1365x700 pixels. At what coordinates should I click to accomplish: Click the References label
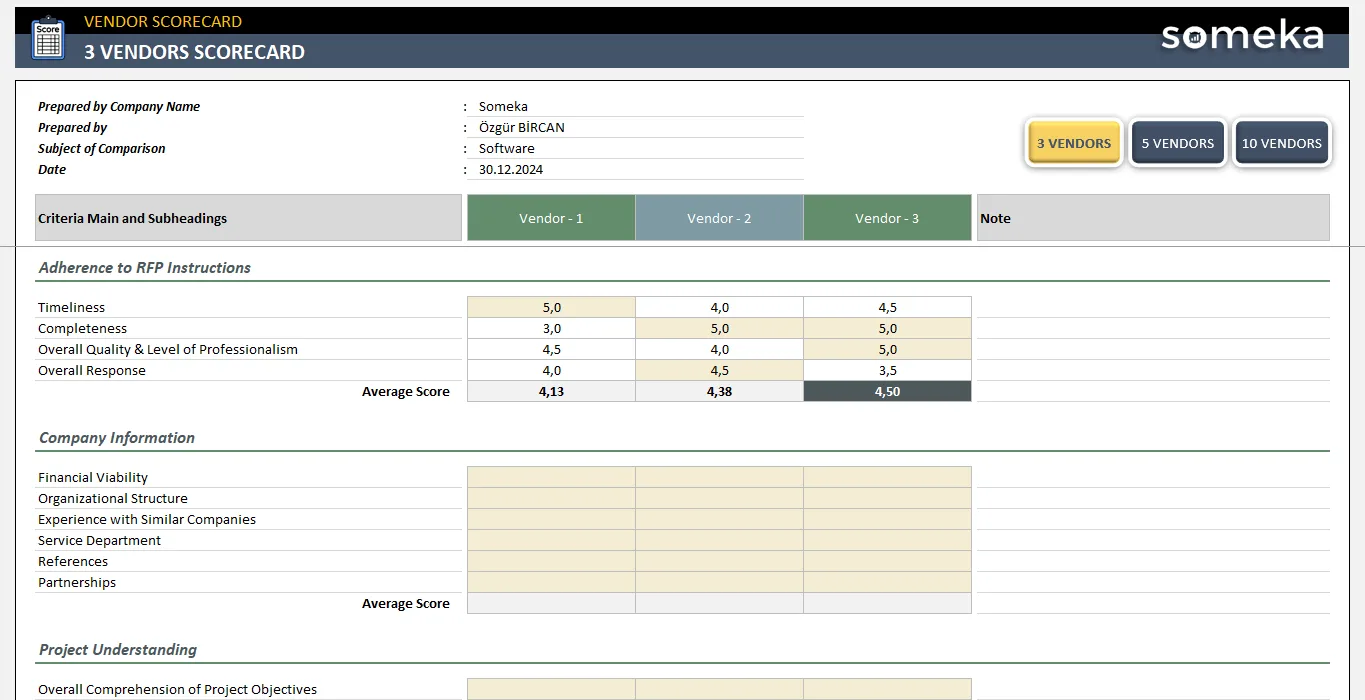tap(73, 561)
